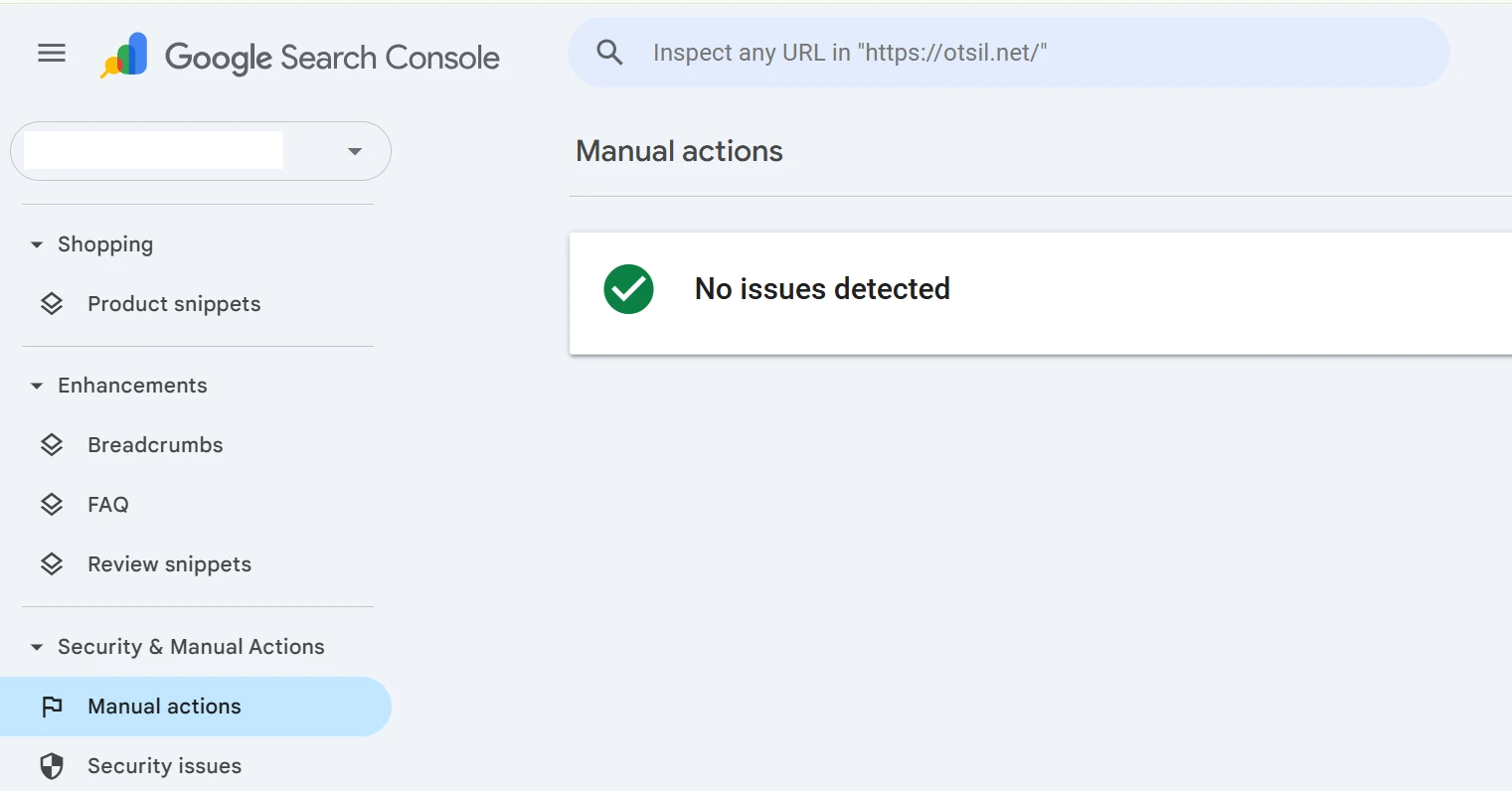Open the Product snippets report
This screenshot has width=1512, height=791.
point(174,304)
